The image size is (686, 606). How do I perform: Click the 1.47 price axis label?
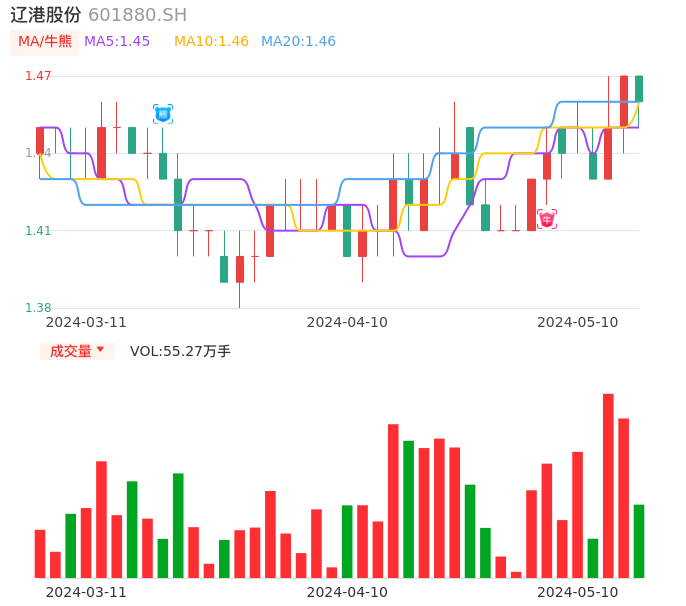click(38, 76)
